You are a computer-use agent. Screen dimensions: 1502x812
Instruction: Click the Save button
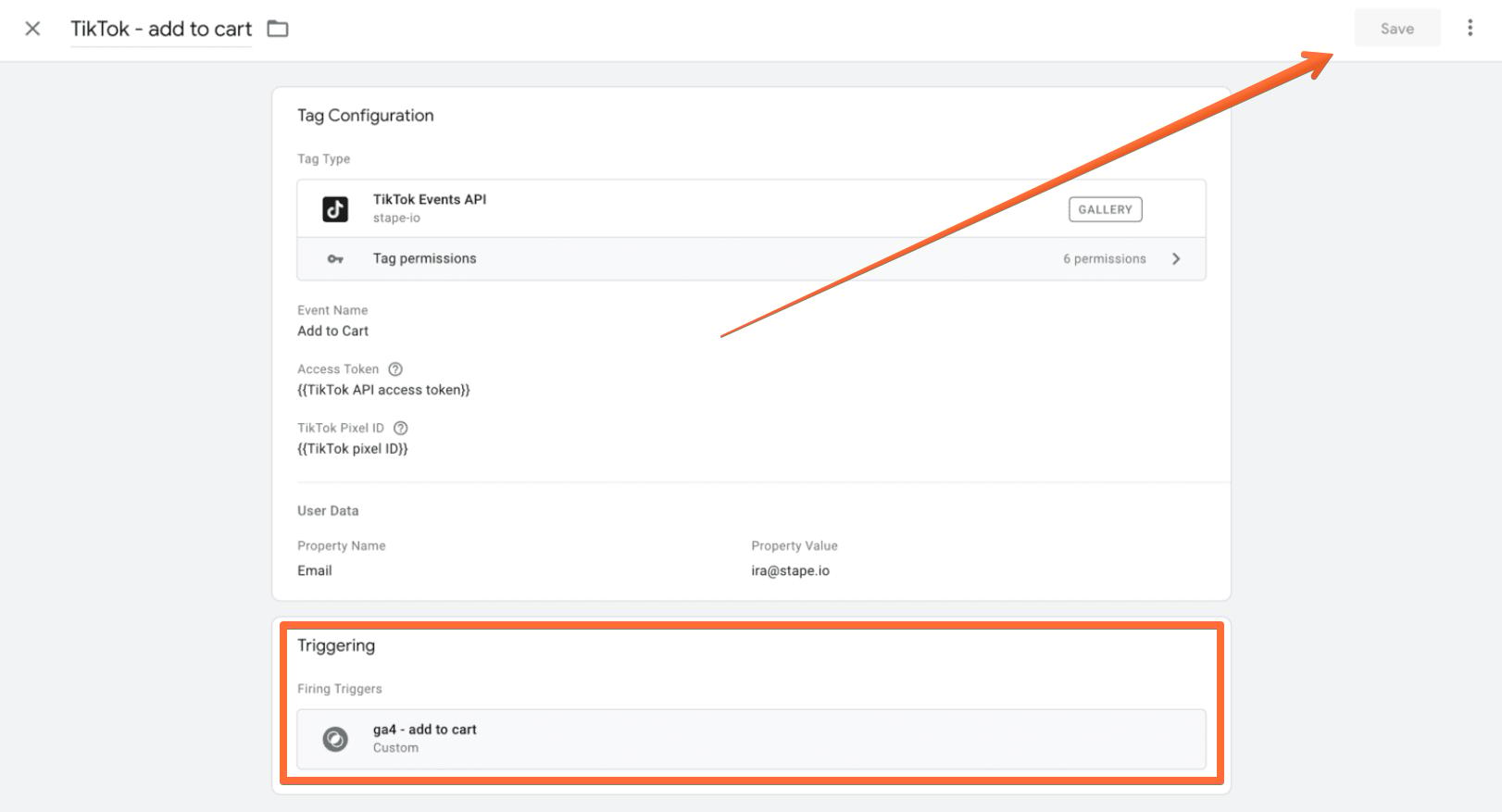pyautogui.click(x=1396, y=29)
